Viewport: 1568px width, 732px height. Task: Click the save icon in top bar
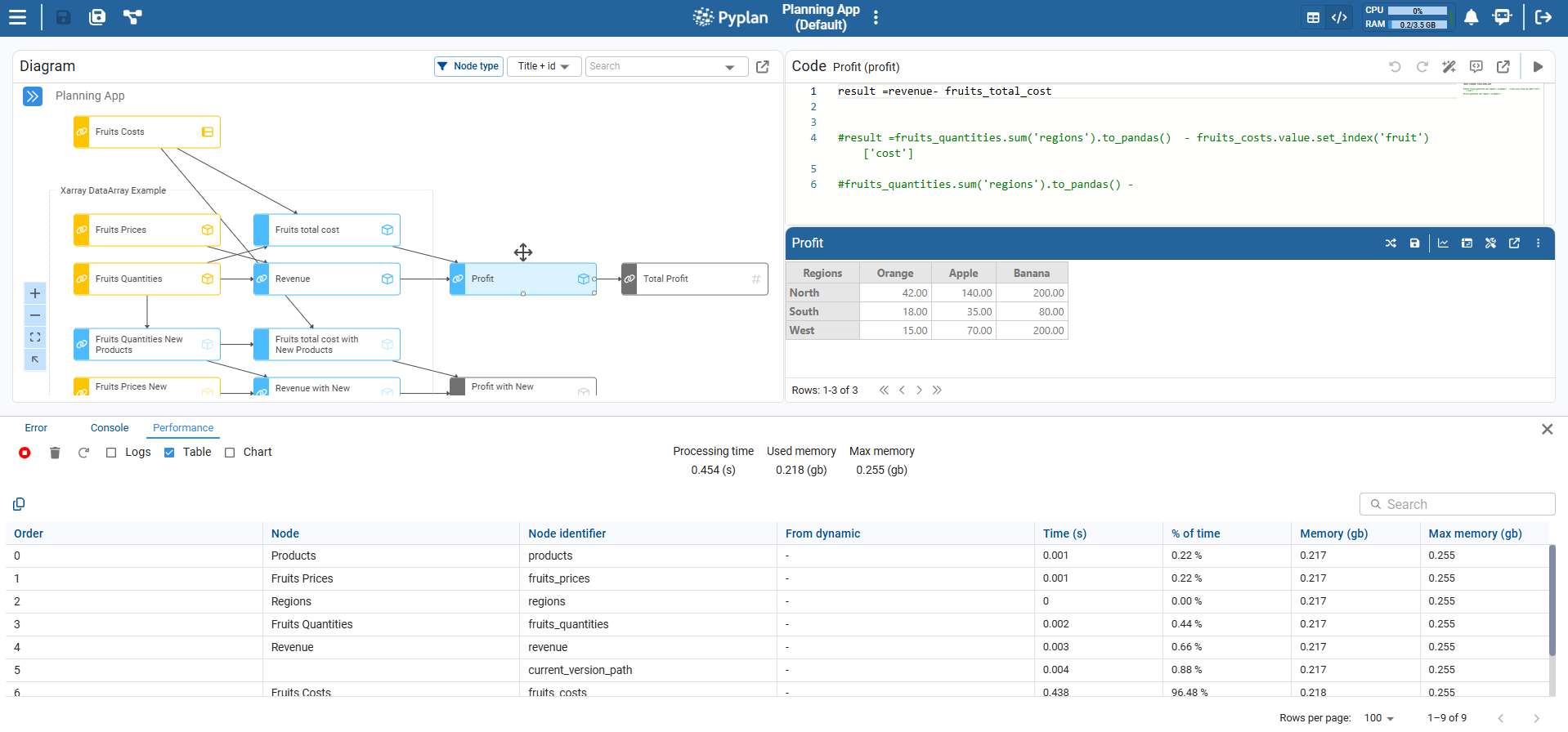pos(63,17)
